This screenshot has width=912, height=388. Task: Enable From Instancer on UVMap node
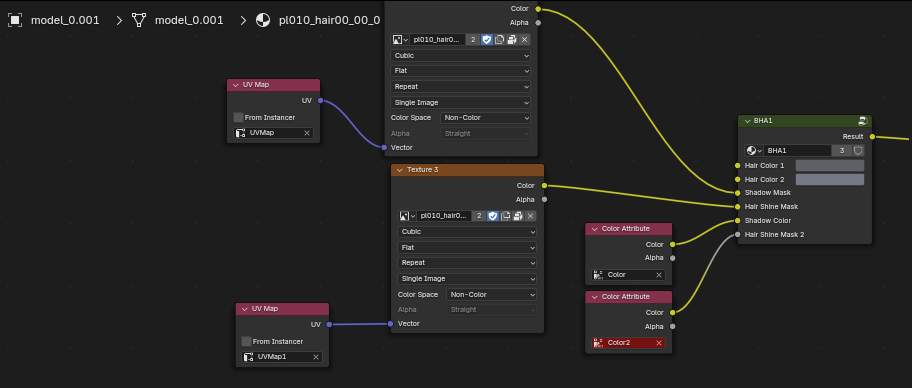click(238, 118)
